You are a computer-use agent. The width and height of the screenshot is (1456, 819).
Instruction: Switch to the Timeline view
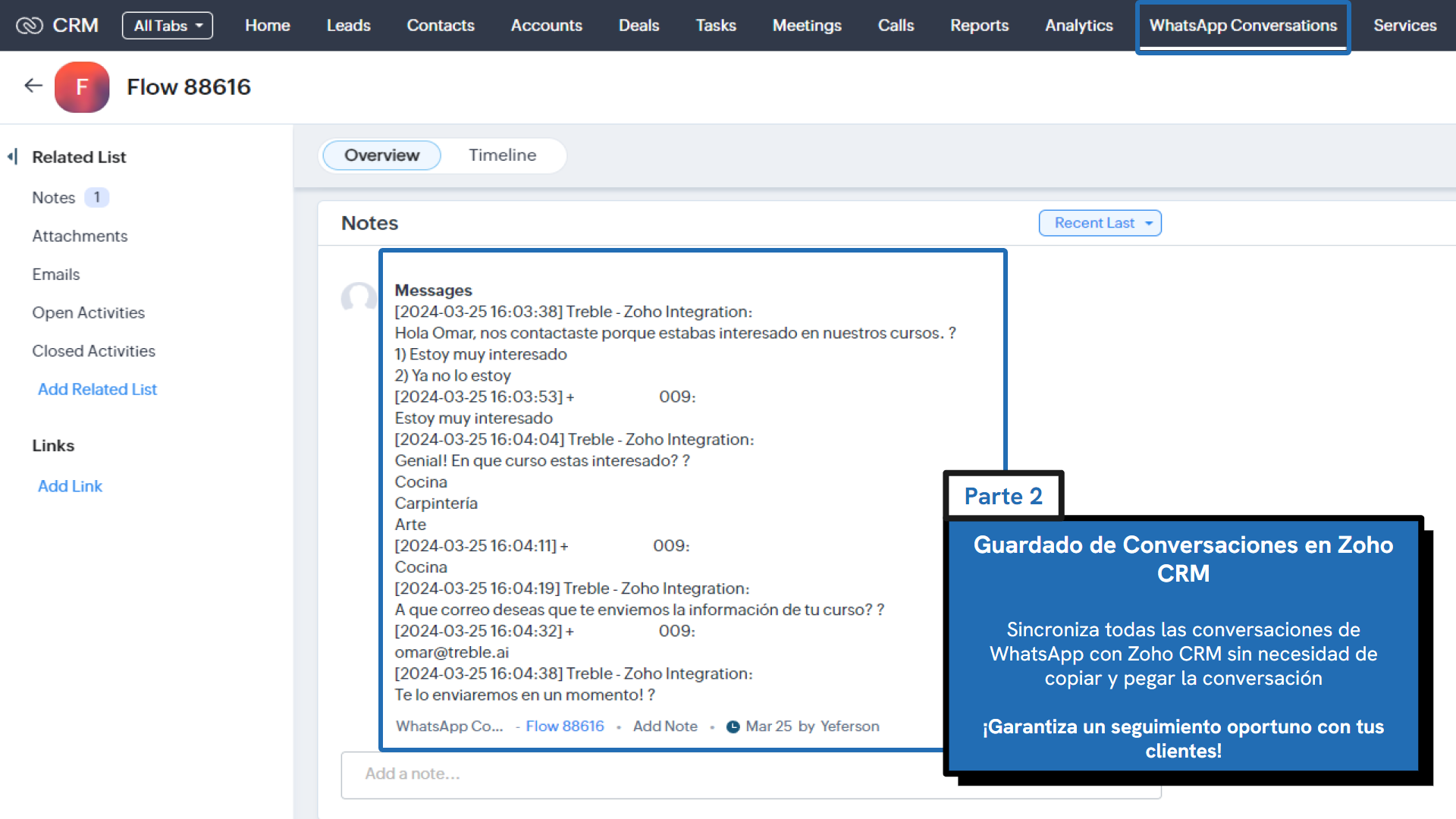[502, 155]
